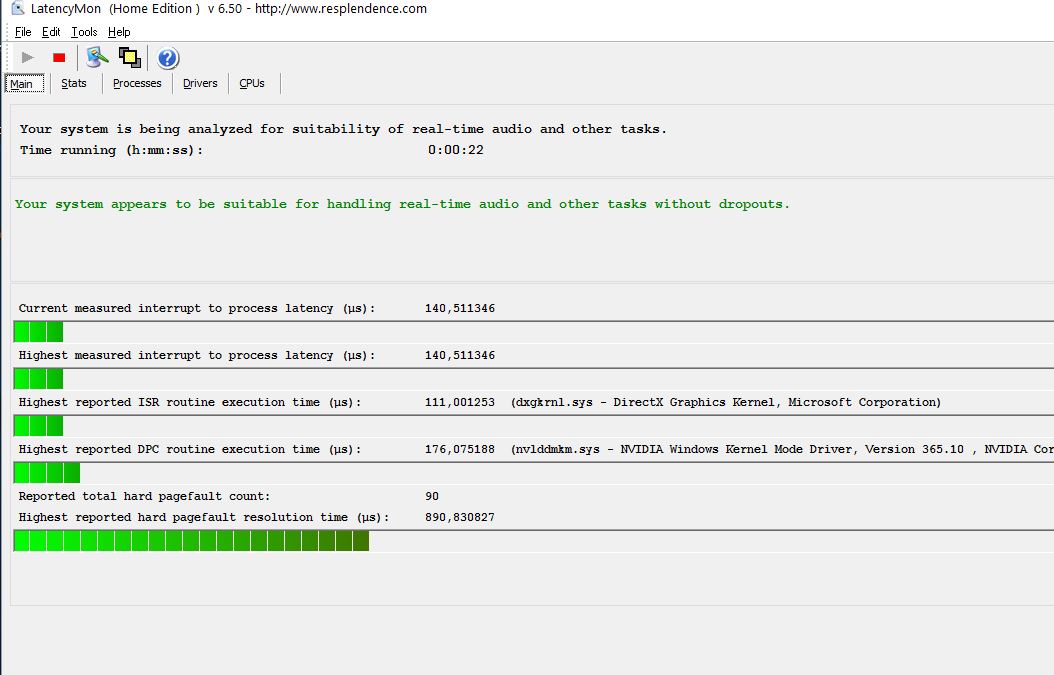Viewport: 1054px width, 675px height.
Task: Click the green Start monitoring play icon
Action: point(28,58)
